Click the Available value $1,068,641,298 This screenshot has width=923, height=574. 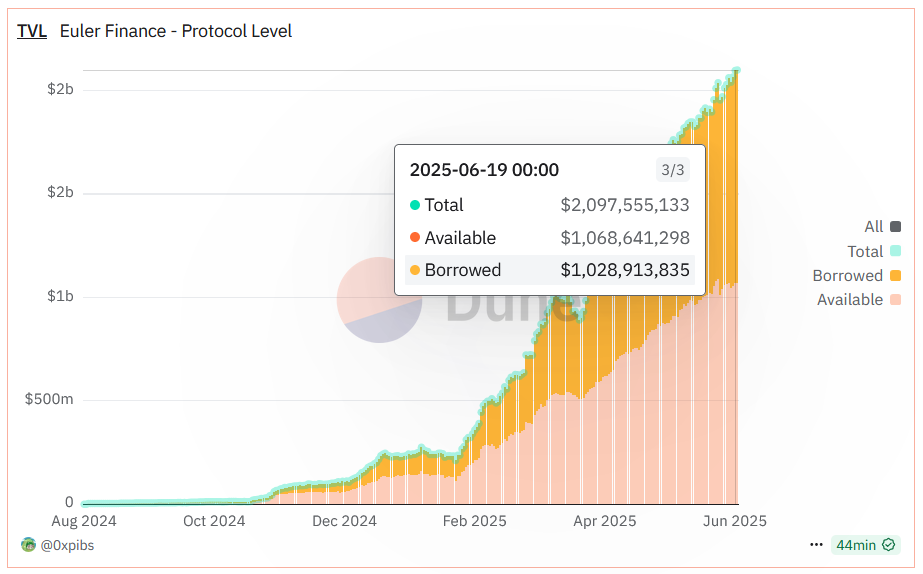click(x=625, y=238)
